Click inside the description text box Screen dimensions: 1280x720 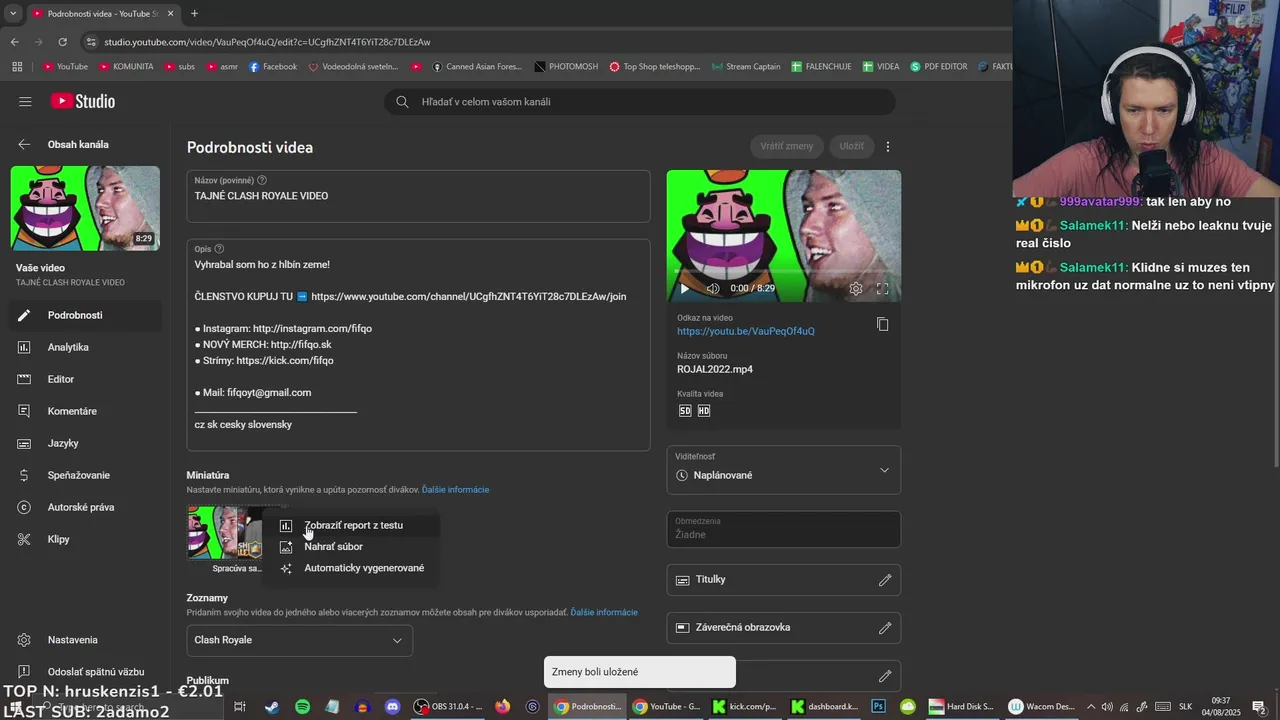pos(418,345)
